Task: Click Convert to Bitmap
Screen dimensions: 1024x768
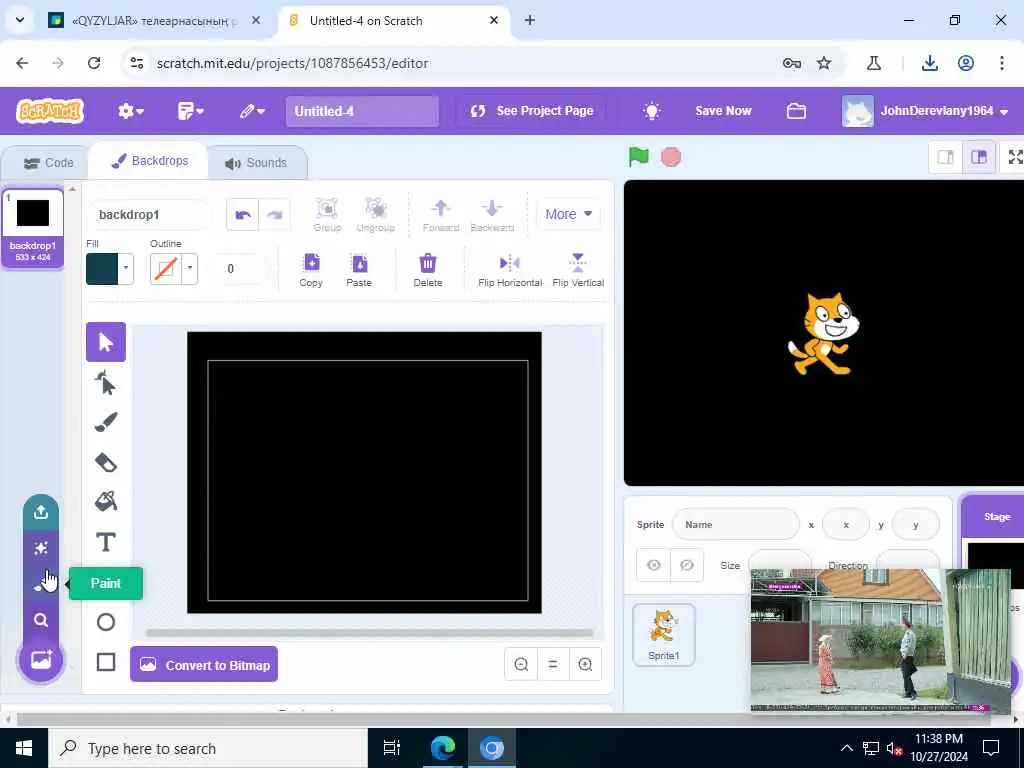Action: coord(204,665)
